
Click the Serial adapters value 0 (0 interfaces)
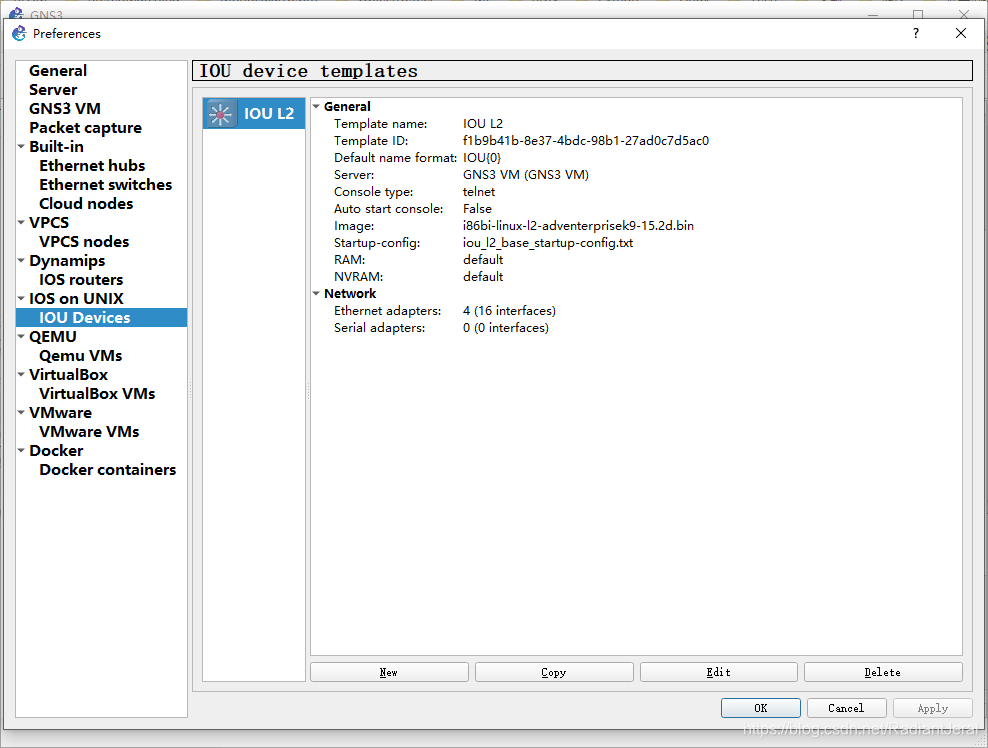pyautogui.click(x=505, y=328)
